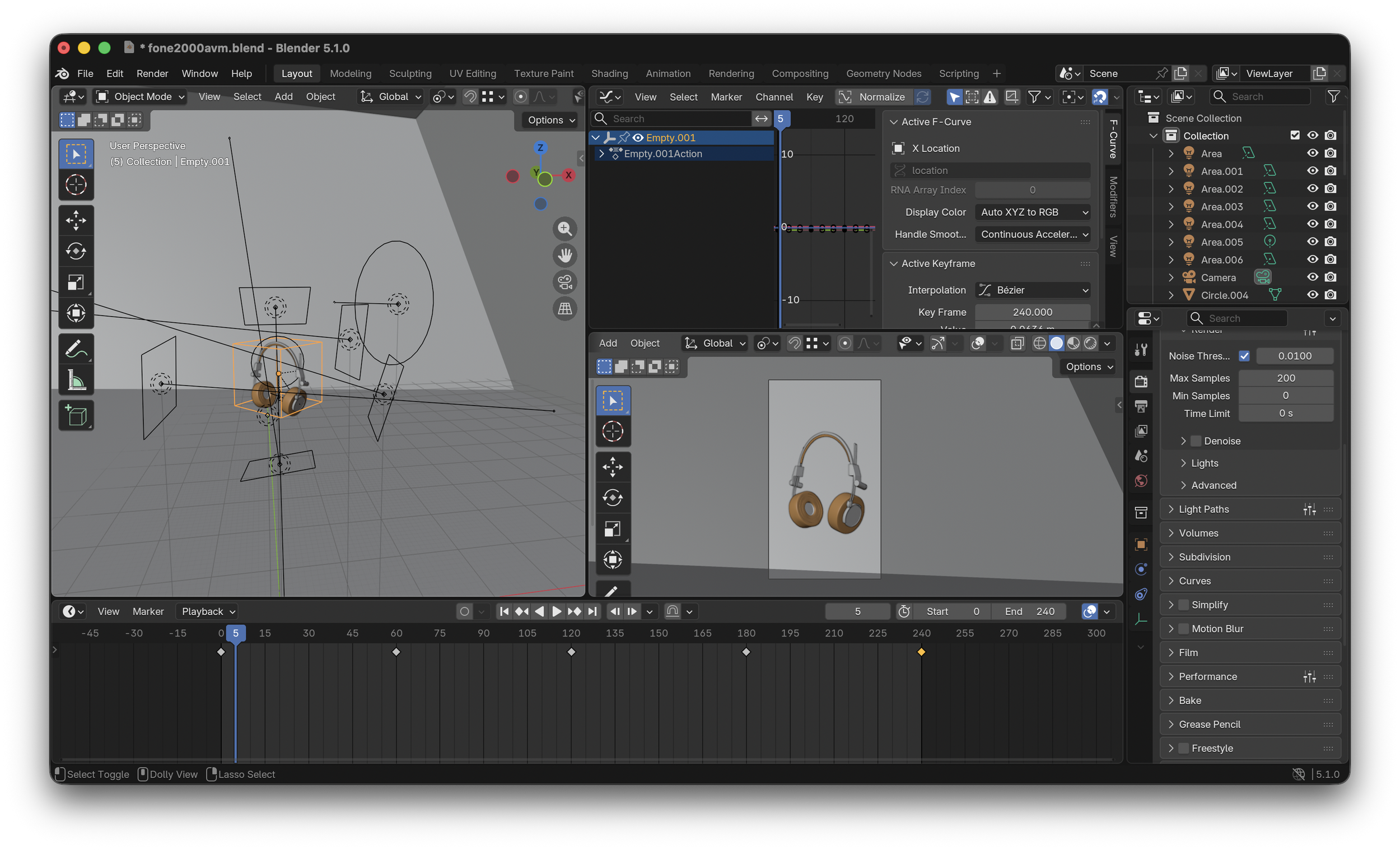The width and height of the screenshot is (1400, 850).
Task: Click the hand pan view icon
Action: 565,256
